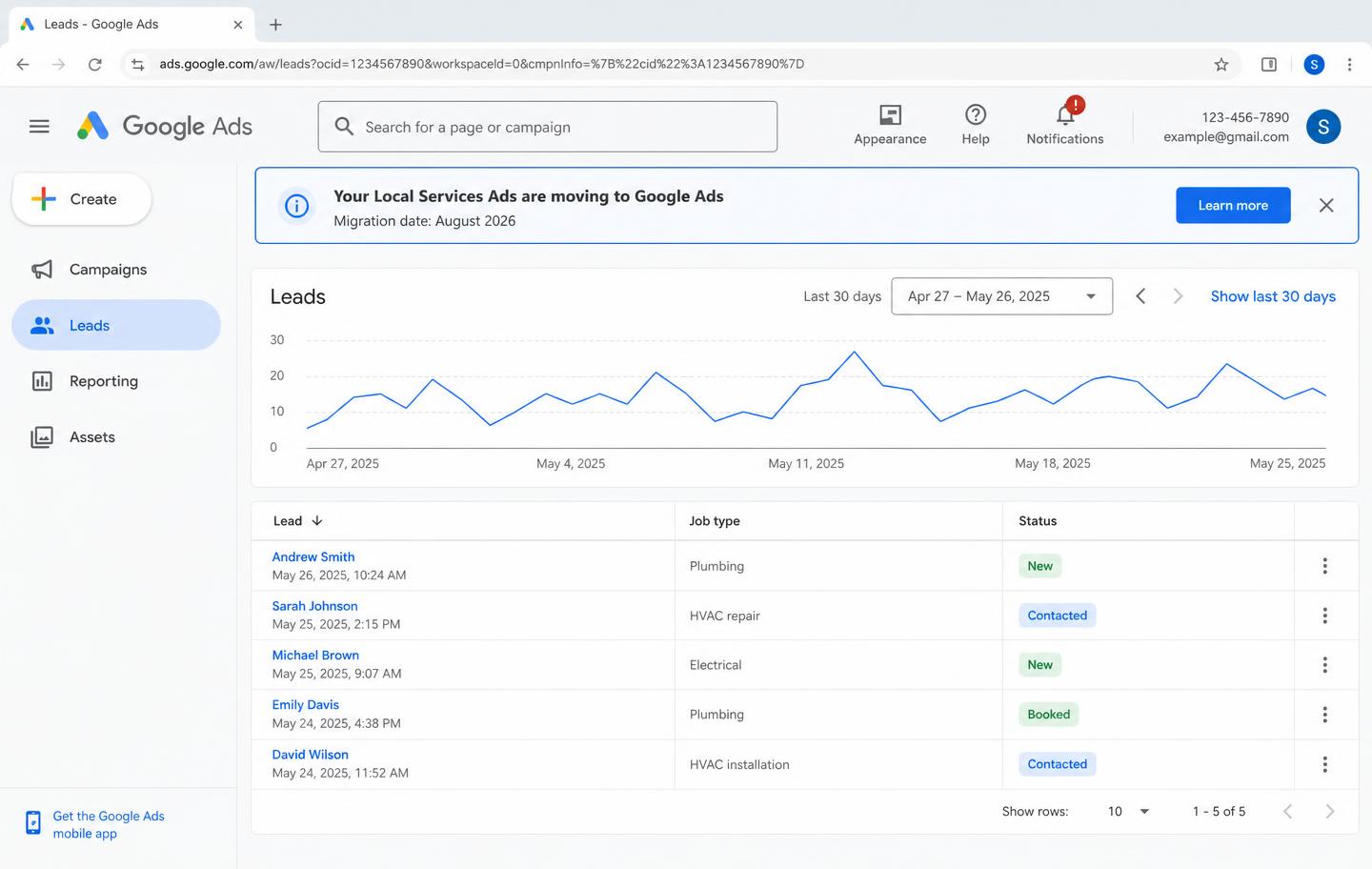Open Sarah Johnson lead

pos(314,606)
